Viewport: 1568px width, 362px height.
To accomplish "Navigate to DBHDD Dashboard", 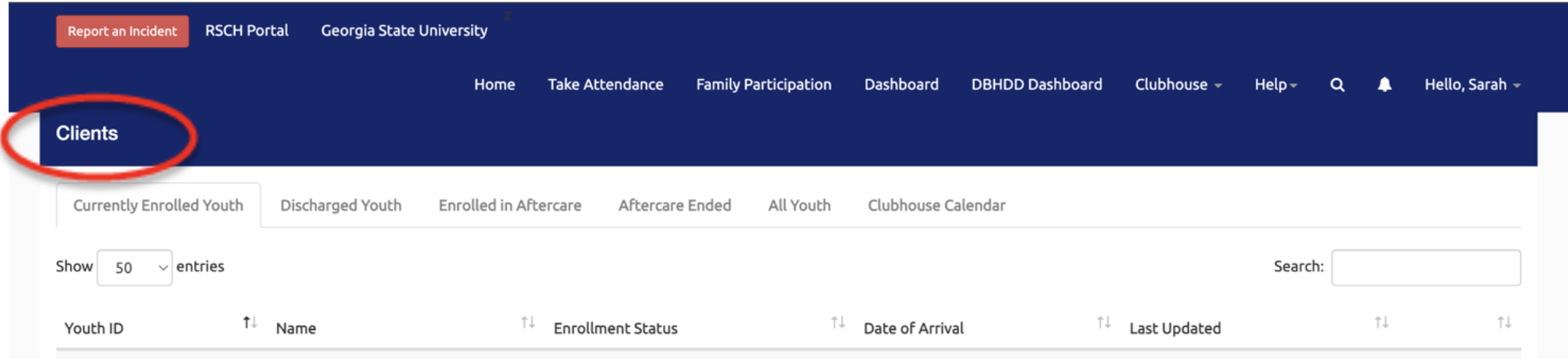I will click(1036, 85).
